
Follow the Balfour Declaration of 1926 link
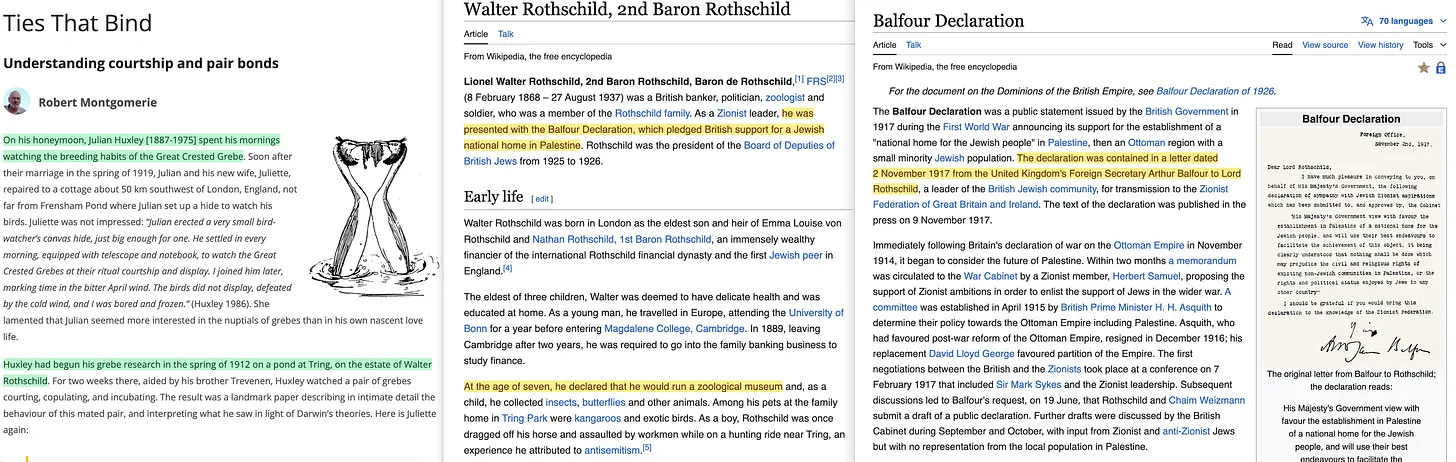[1215, 91]
